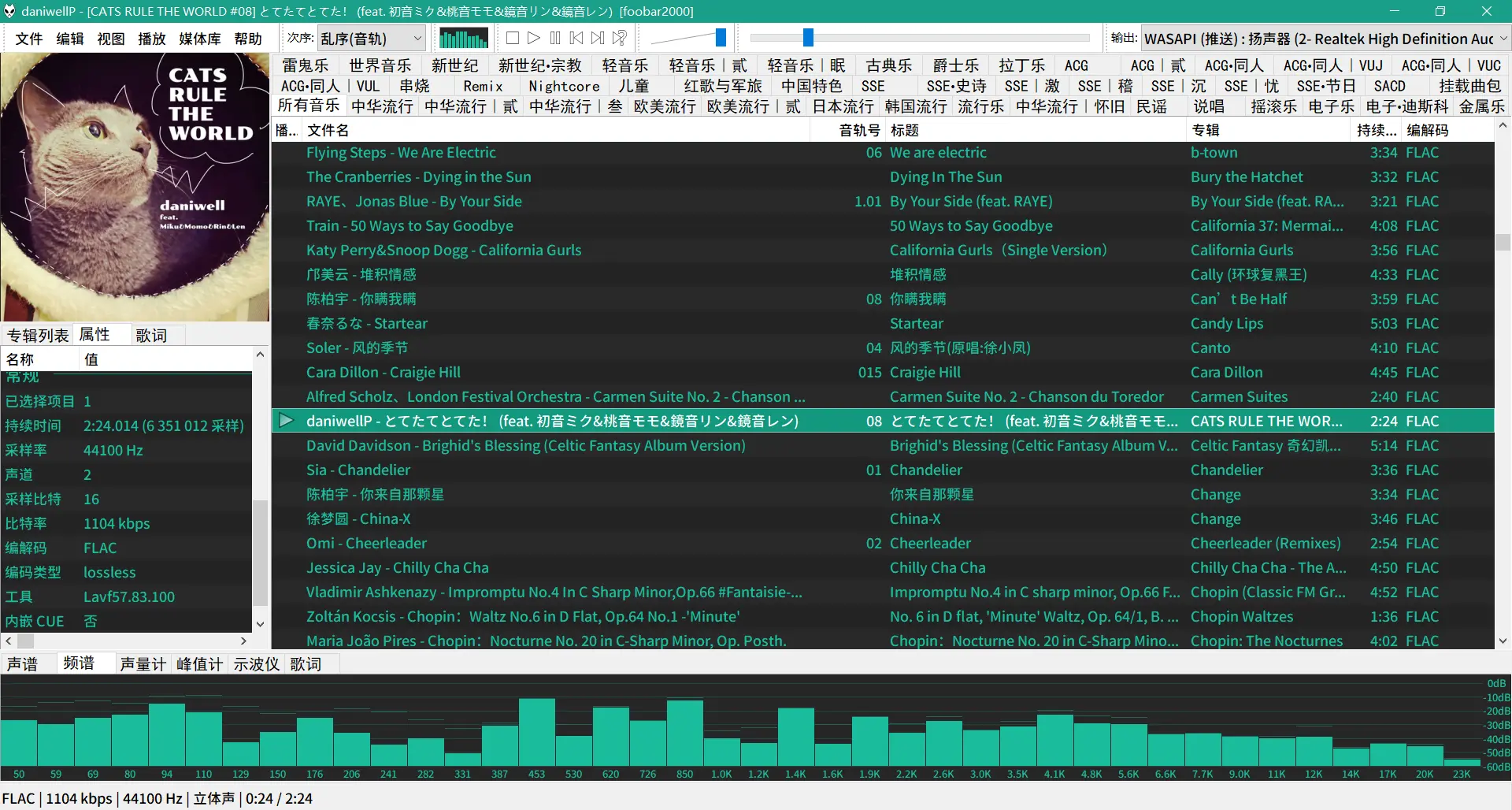The image size is (1512, 810).
Task: Click the Play button in toolbar
Action: coord(534,38)
